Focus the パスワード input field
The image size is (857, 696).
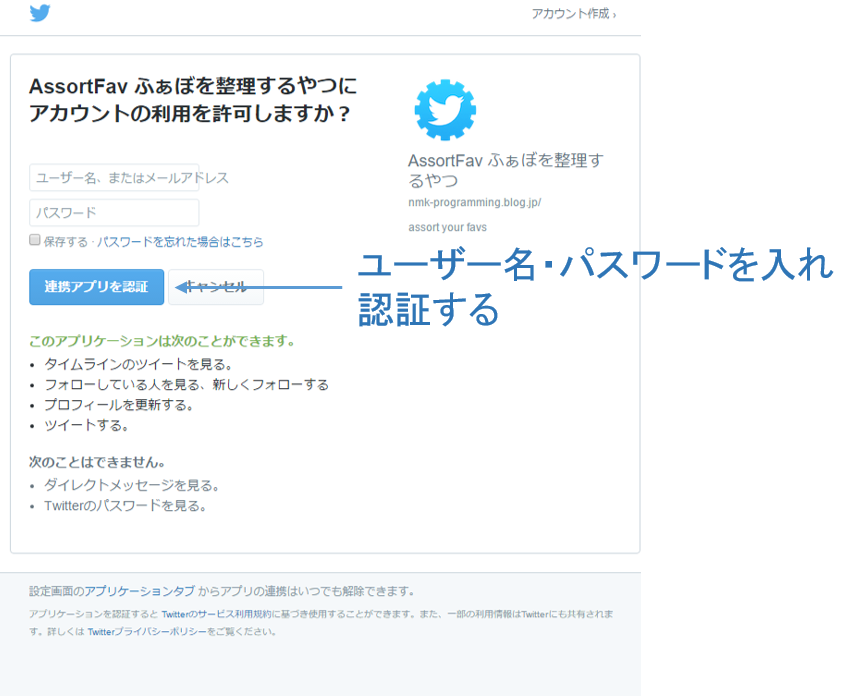pyautogui.click(x=114, y=213)
